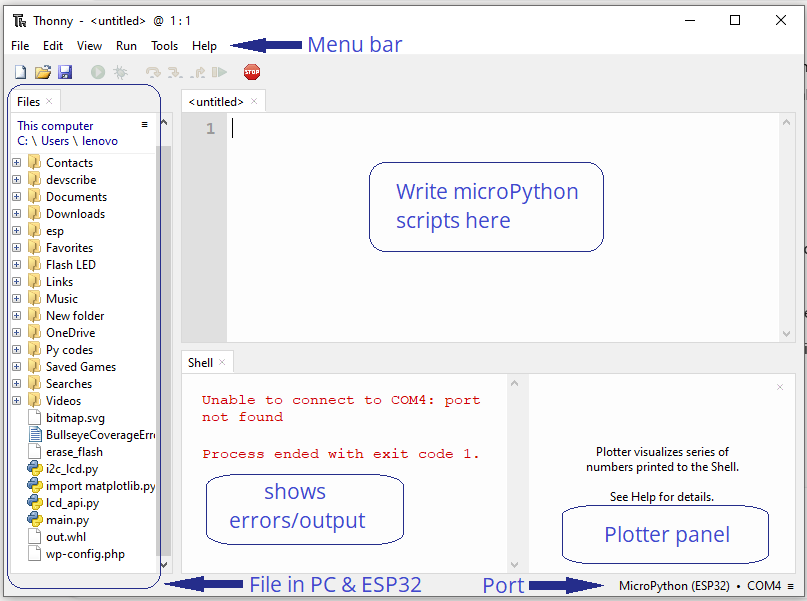Close the Plotter panel
This screenshot has height=601, width=807.
[x=778, y=386]
